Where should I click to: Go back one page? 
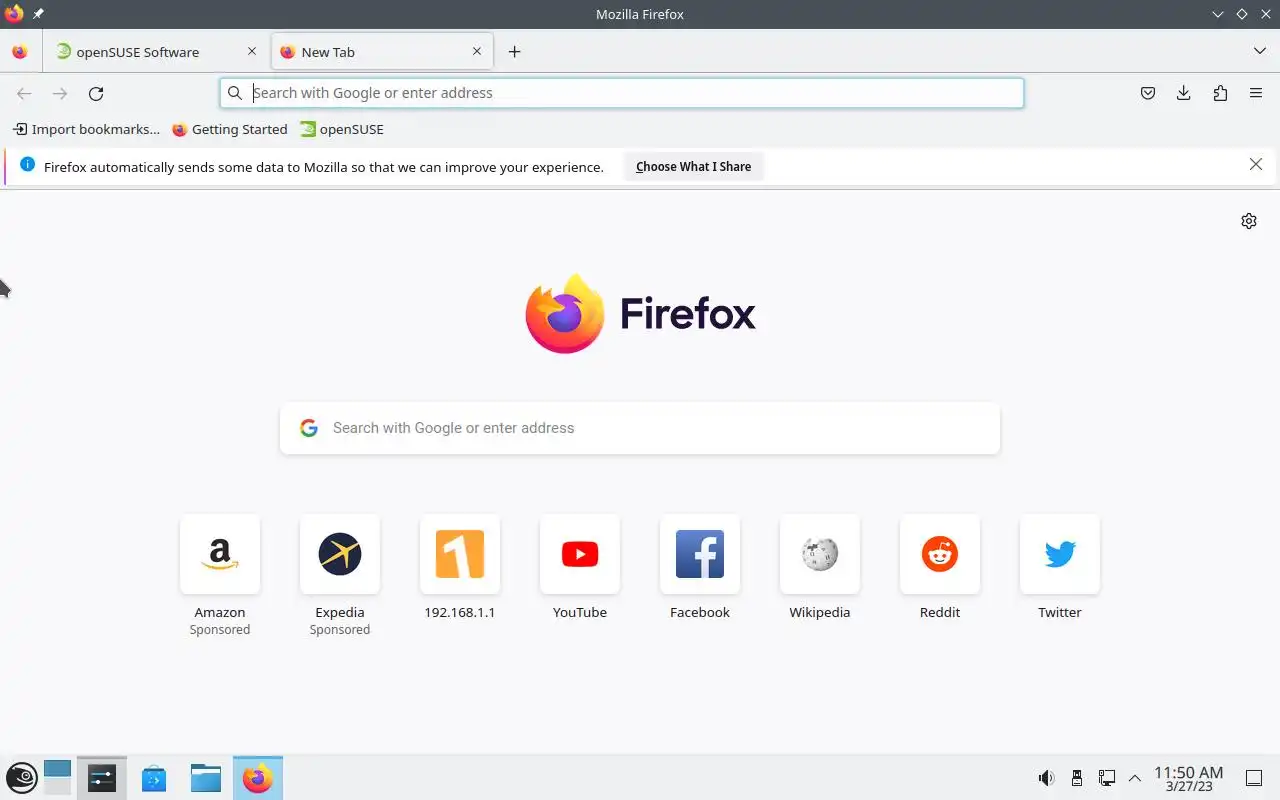24,93
